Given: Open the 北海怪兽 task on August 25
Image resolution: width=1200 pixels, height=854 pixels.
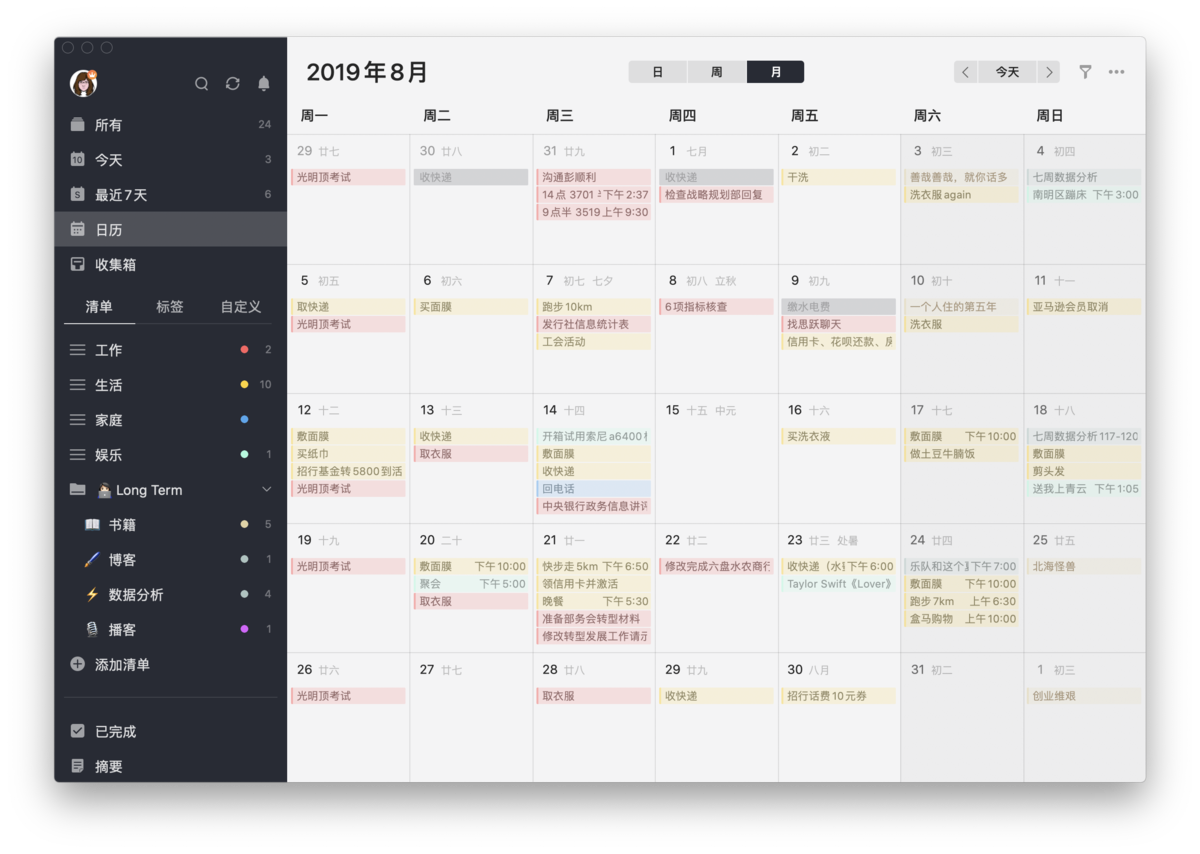Looking at the screenshot, I should 1084,566.
